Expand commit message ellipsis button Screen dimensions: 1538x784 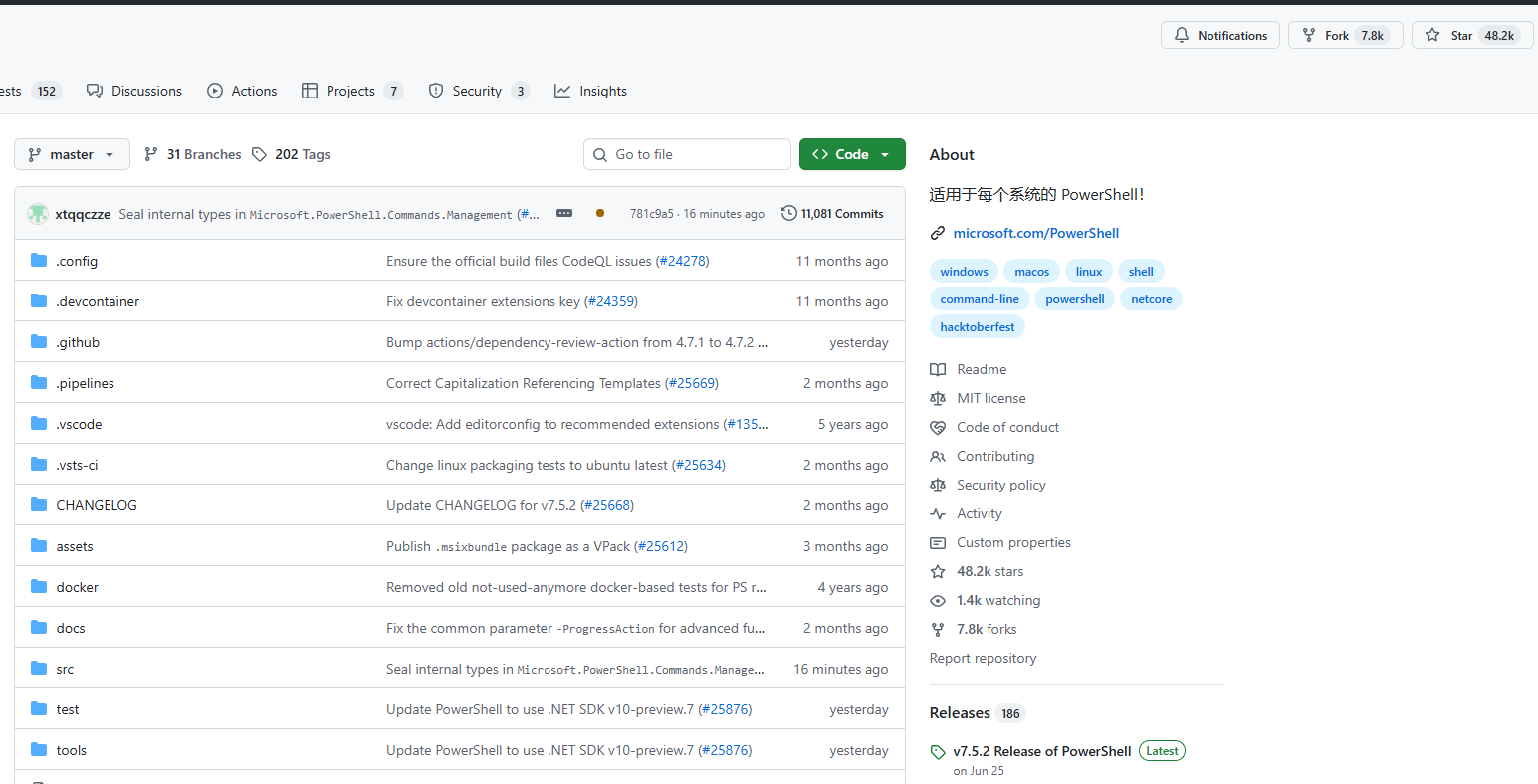[564, 213]
